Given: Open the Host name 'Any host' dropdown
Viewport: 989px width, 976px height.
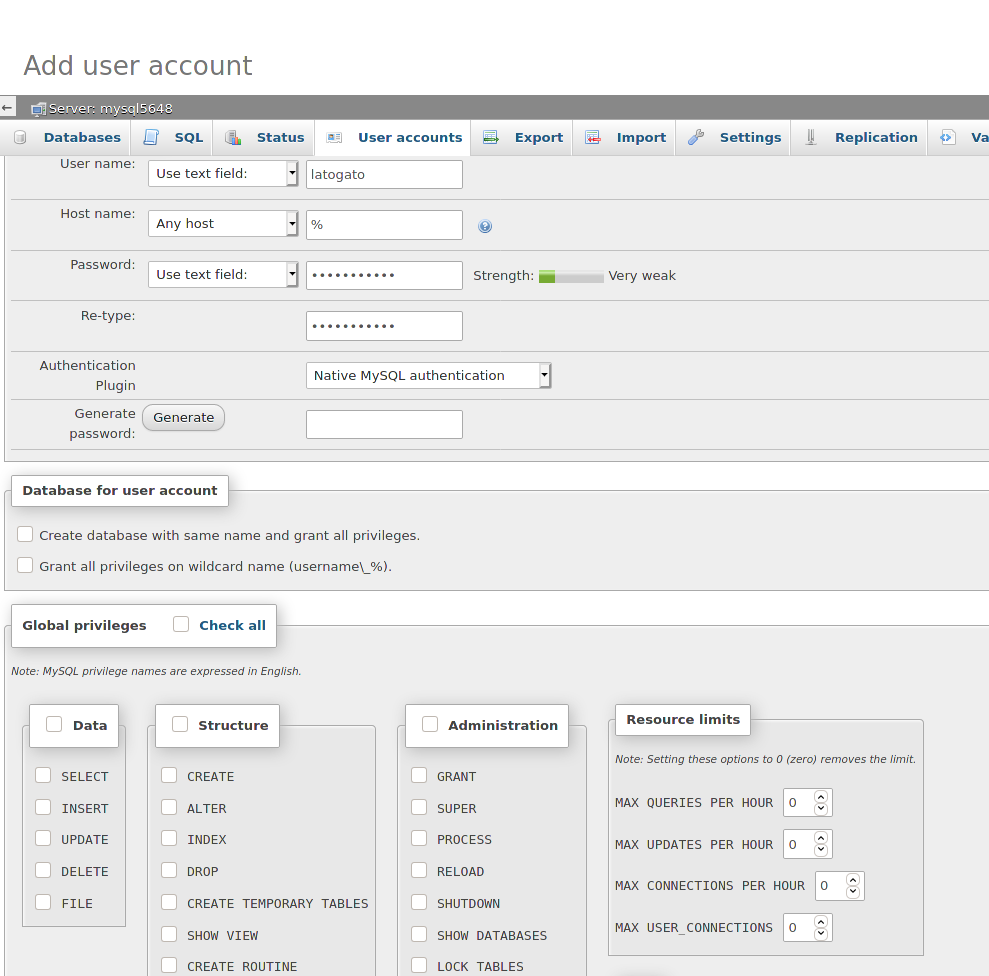Looking at the screenshot, I should tap(223, 224).
